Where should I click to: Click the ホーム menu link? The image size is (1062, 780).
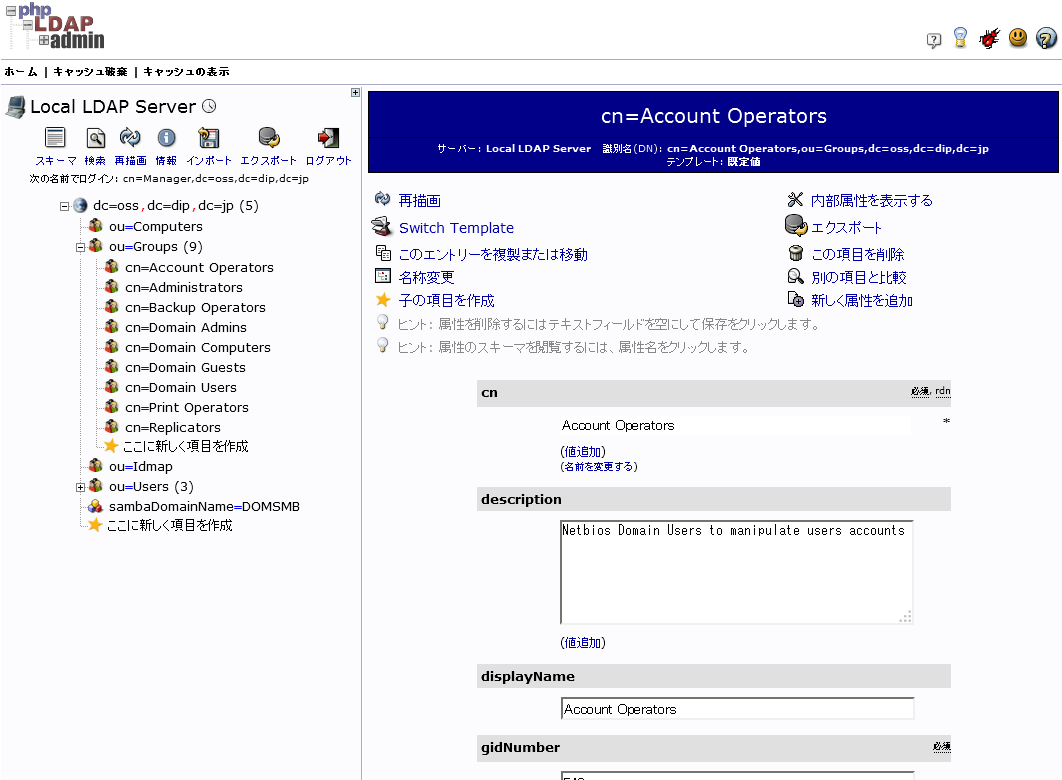point(21,72)
